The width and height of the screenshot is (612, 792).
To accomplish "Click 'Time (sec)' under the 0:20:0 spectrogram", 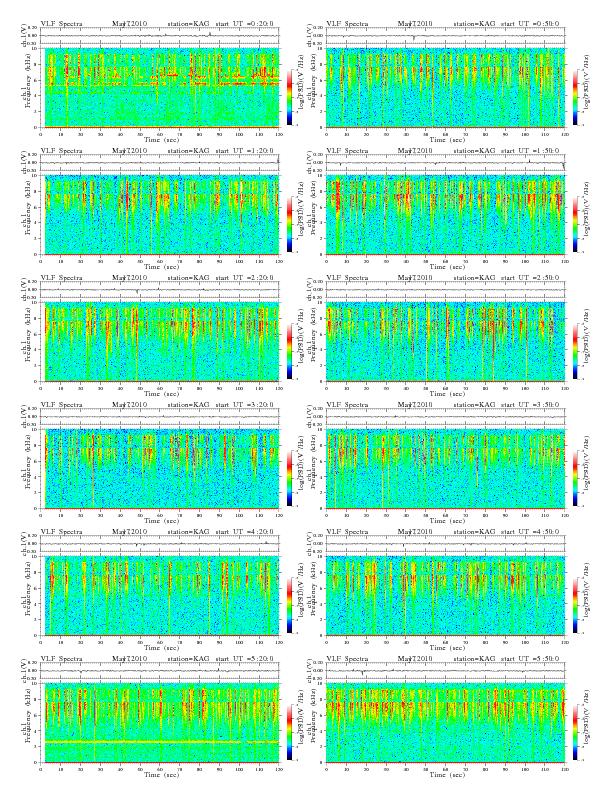I will click(161, 139).
